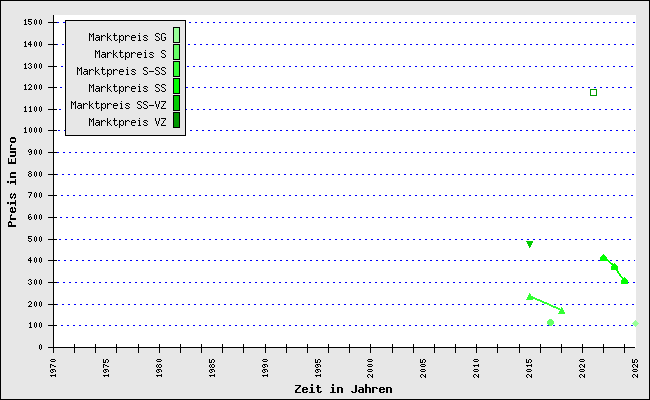Select the circle marker at 2017 near 110 Euro
This screenshot has width=650, height=400.
551,322
